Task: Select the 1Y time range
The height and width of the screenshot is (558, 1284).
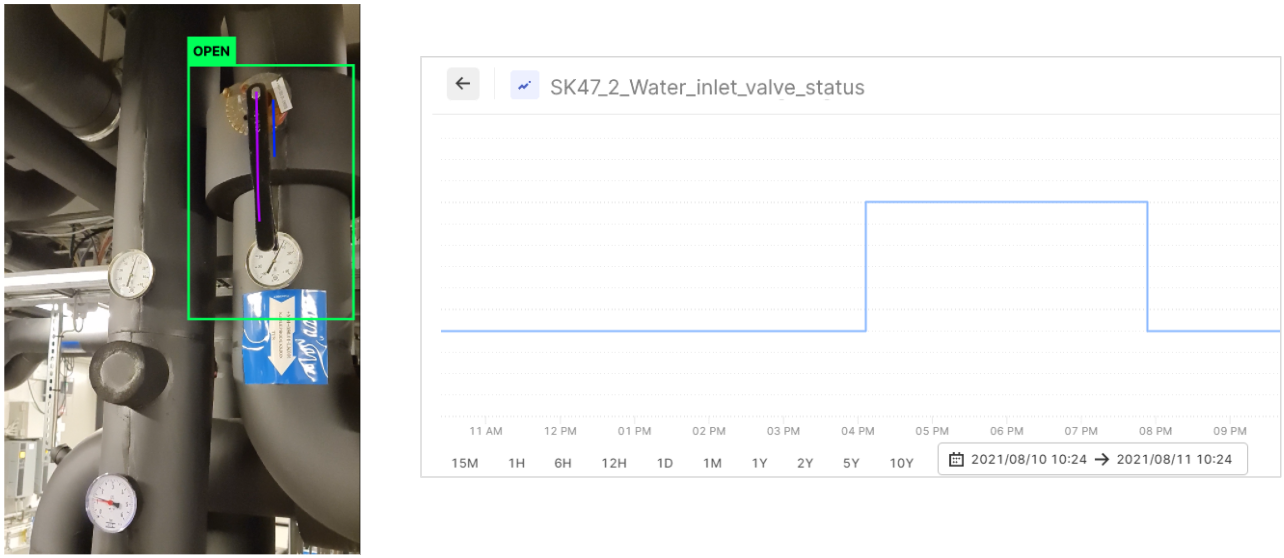Action: pyautogui.click(x=760, y=463)
